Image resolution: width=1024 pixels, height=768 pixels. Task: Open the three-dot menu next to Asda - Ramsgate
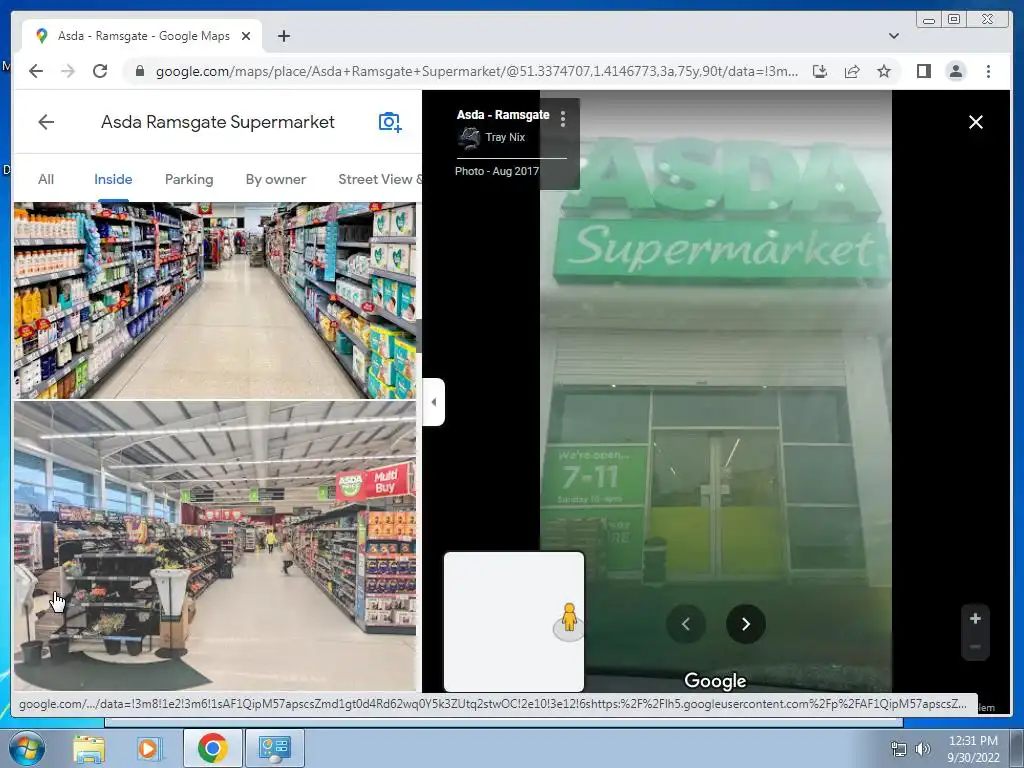[563, 118]
